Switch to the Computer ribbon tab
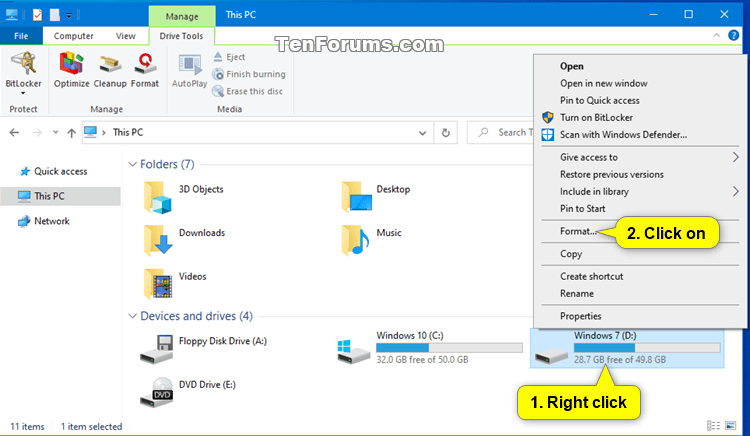Image resolution: width=750 pixels, height=436 pixels. pyautogui.click(x=73, y=36)
